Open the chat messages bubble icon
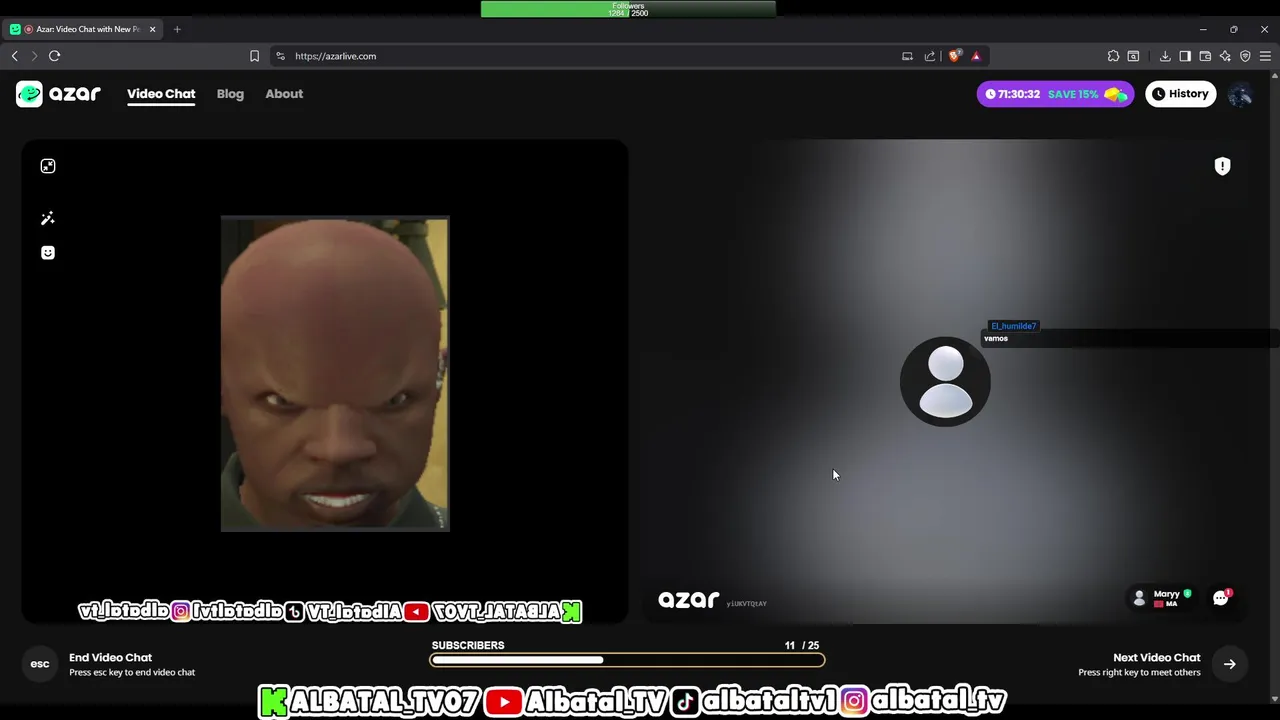The image size is (1280, 720). 1221,598
